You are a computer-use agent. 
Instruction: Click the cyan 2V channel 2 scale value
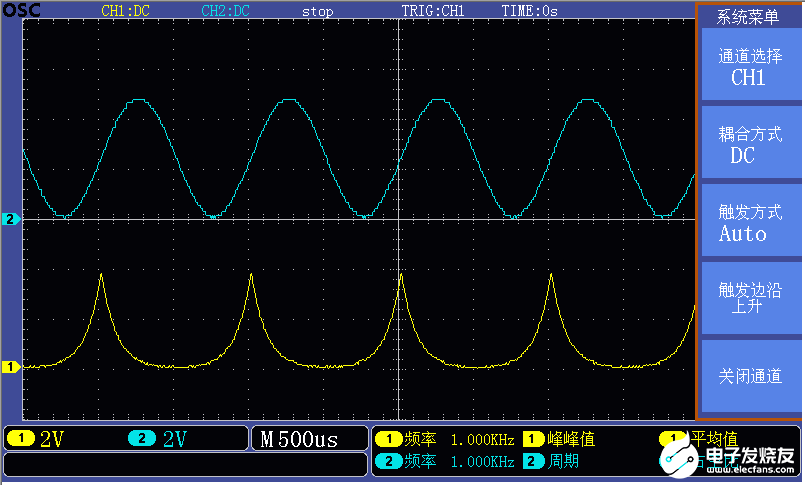(x=175, y=439)
